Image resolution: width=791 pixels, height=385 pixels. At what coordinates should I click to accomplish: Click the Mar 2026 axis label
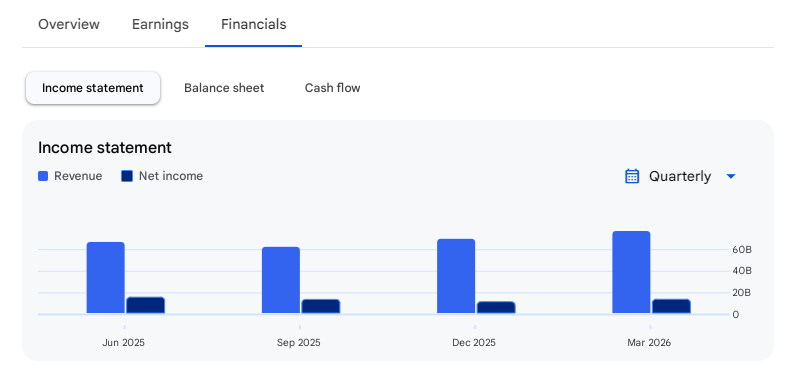tap(649, 343)
